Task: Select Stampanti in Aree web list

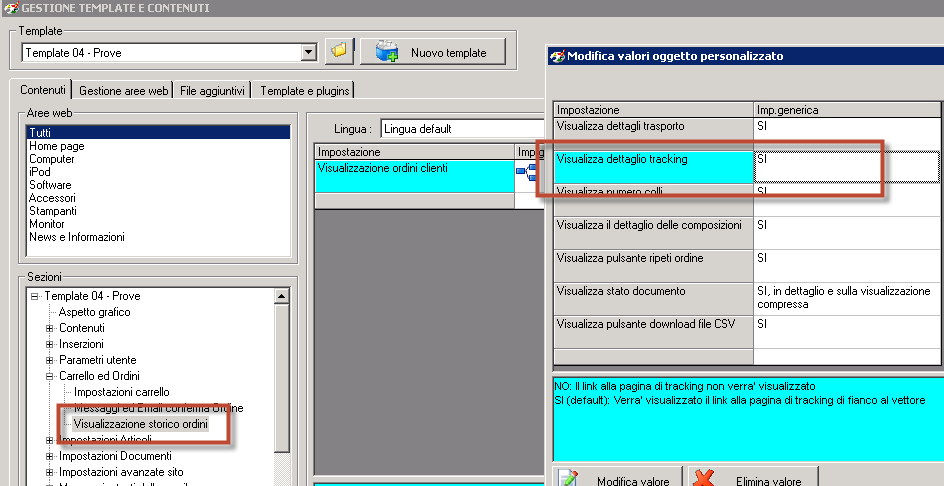Action: click(53, 211)
